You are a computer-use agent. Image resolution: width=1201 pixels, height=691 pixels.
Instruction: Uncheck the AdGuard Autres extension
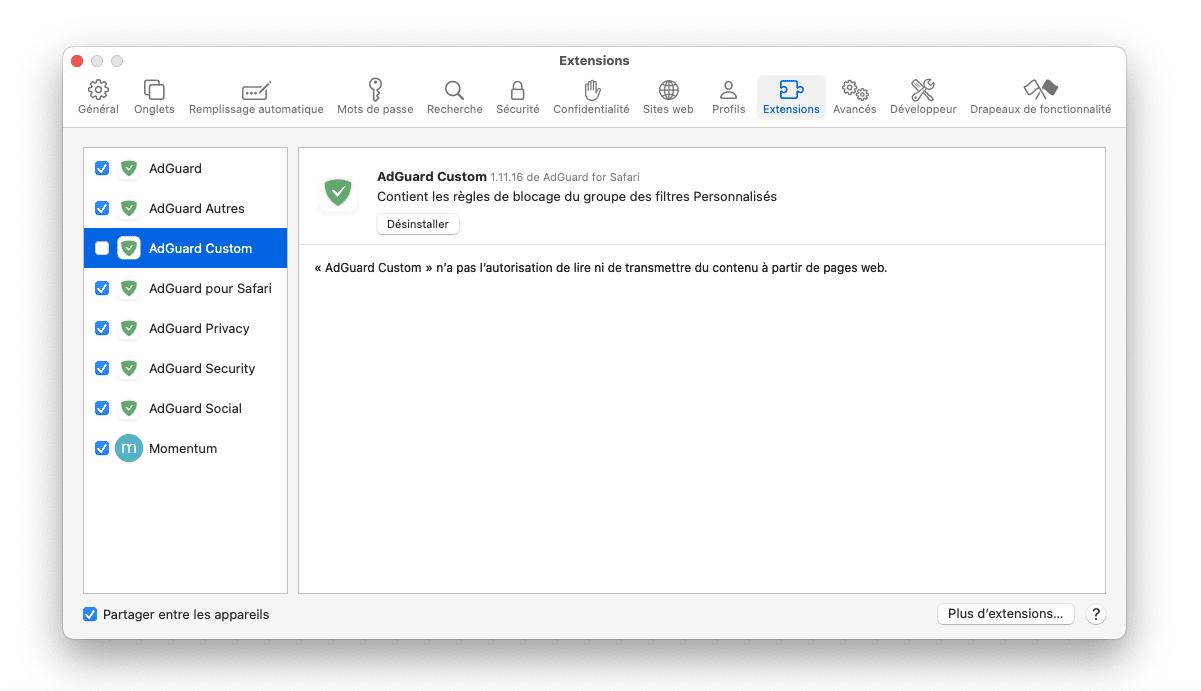coord(102,208)
